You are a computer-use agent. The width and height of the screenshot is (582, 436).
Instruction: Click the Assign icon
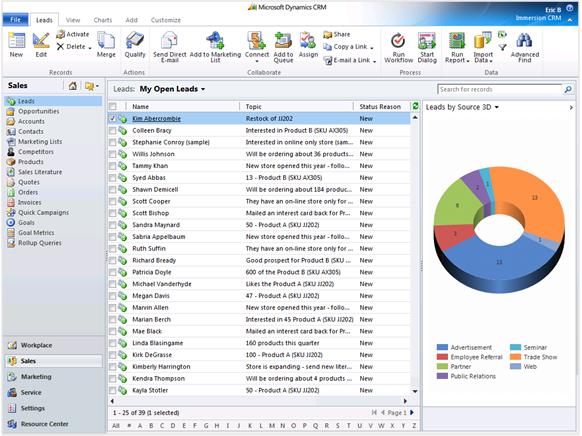click(x=308, y=40)
